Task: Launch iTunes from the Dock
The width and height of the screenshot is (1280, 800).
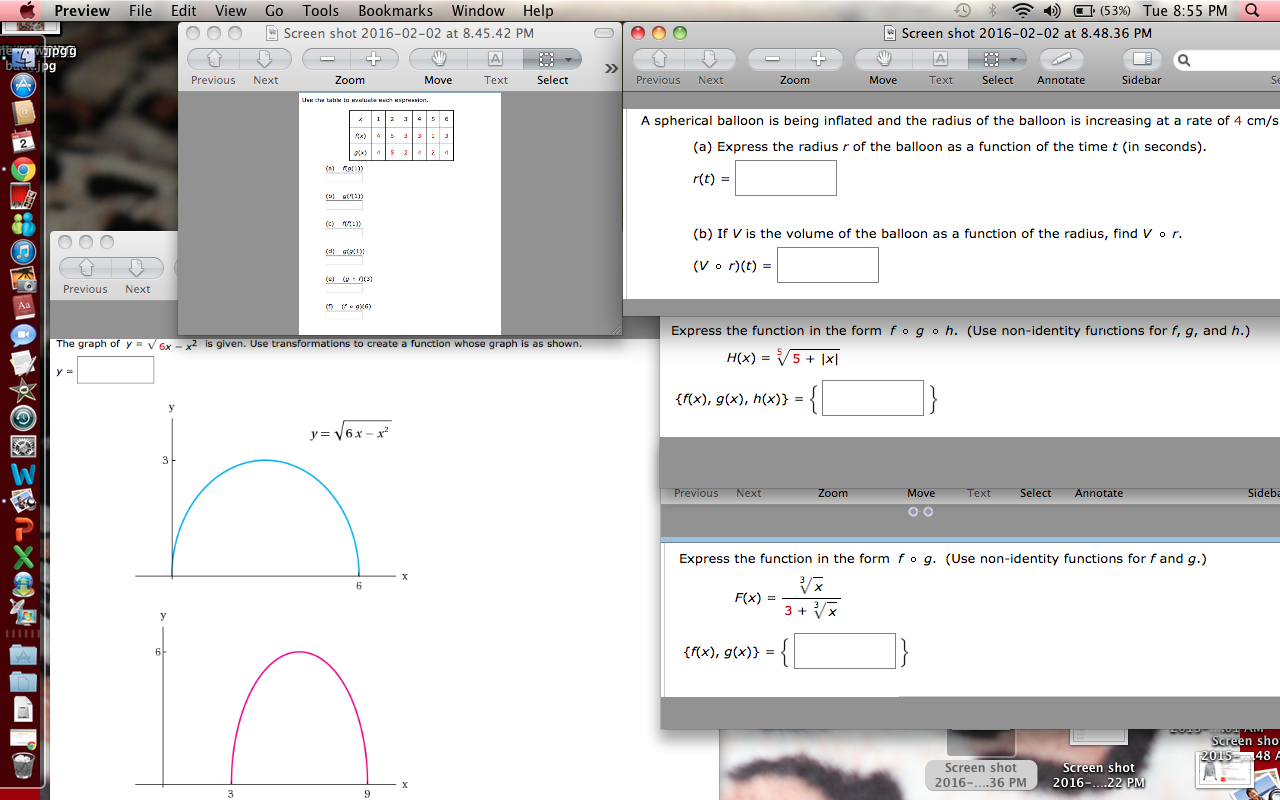Action: (23, 252)
